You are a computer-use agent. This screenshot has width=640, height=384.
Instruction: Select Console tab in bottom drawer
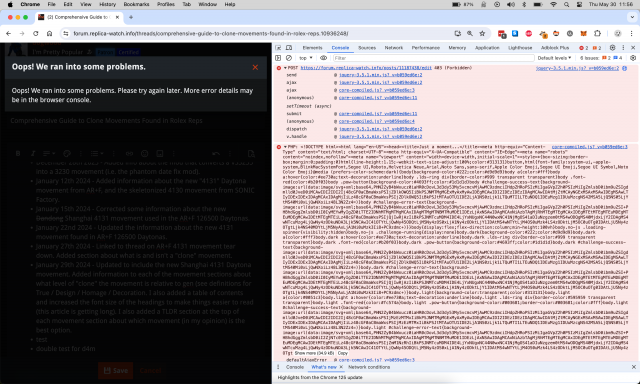(x=295, y=367)
